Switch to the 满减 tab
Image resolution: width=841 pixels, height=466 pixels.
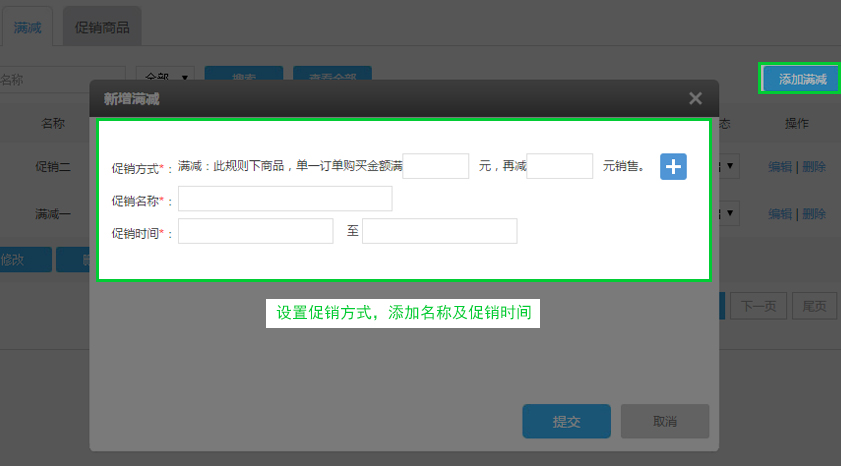coord(27,27)
